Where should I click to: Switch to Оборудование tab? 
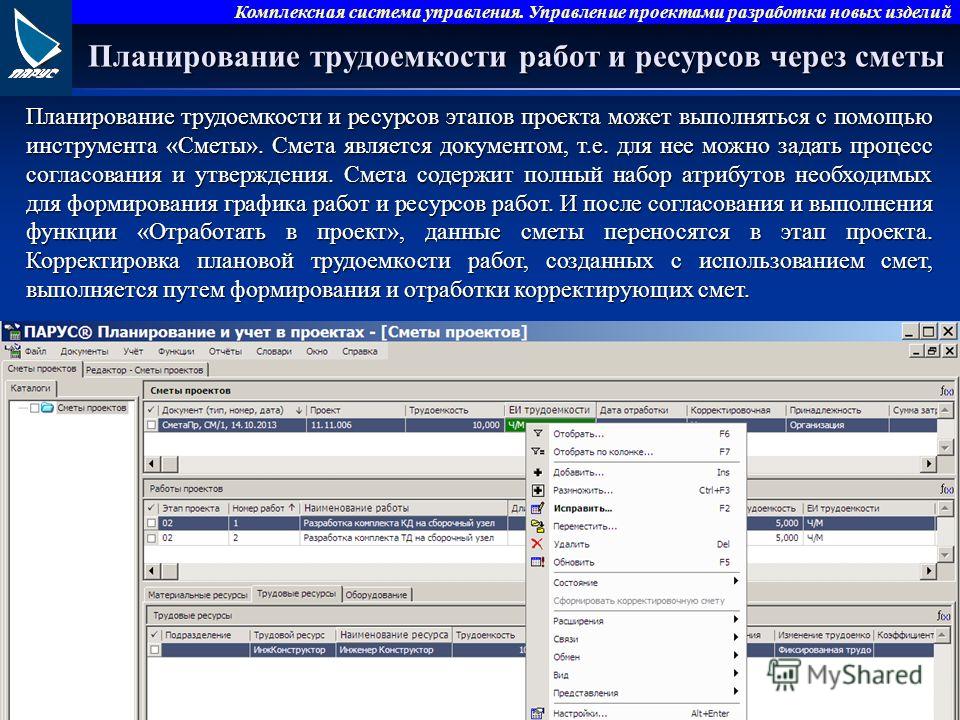pyautogui.click(x=376, y=594)
